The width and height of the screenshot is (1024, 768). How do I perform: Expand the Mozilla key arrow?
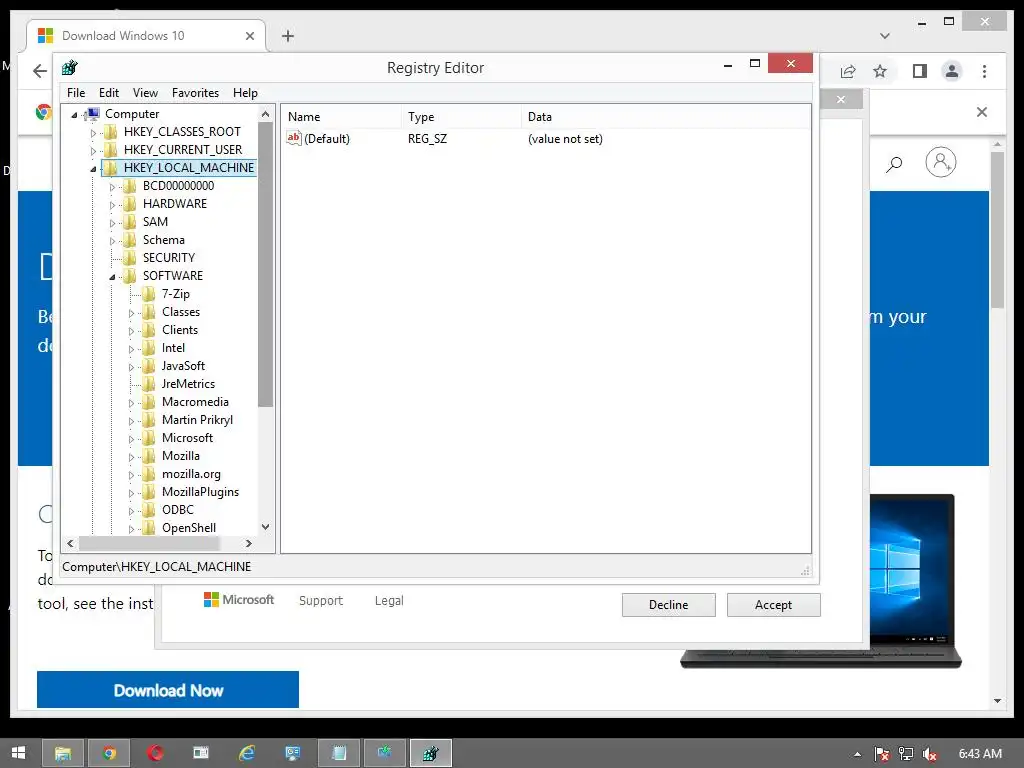131,457
